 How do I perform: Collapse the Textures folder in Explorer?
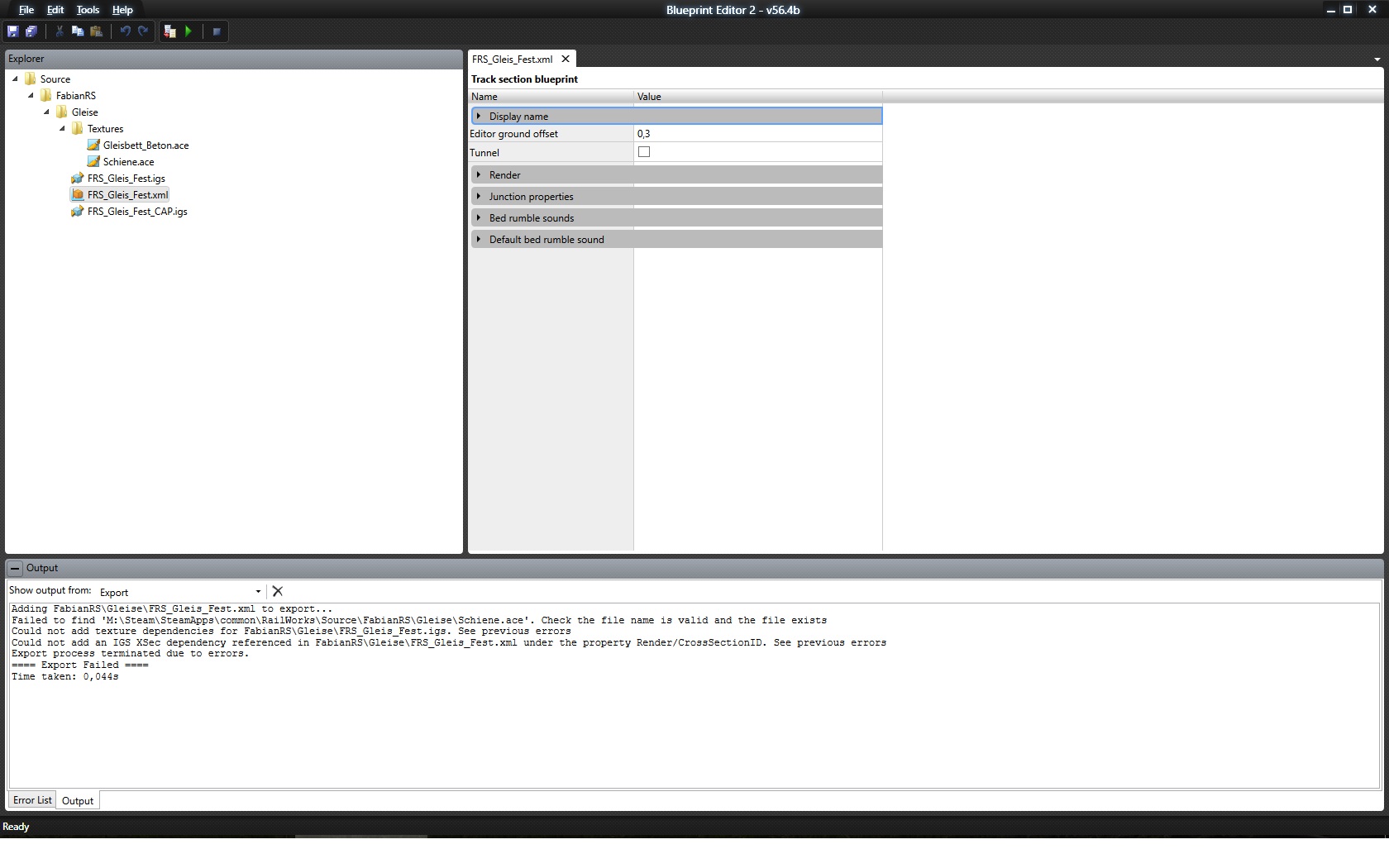click(x=62, y=128)
